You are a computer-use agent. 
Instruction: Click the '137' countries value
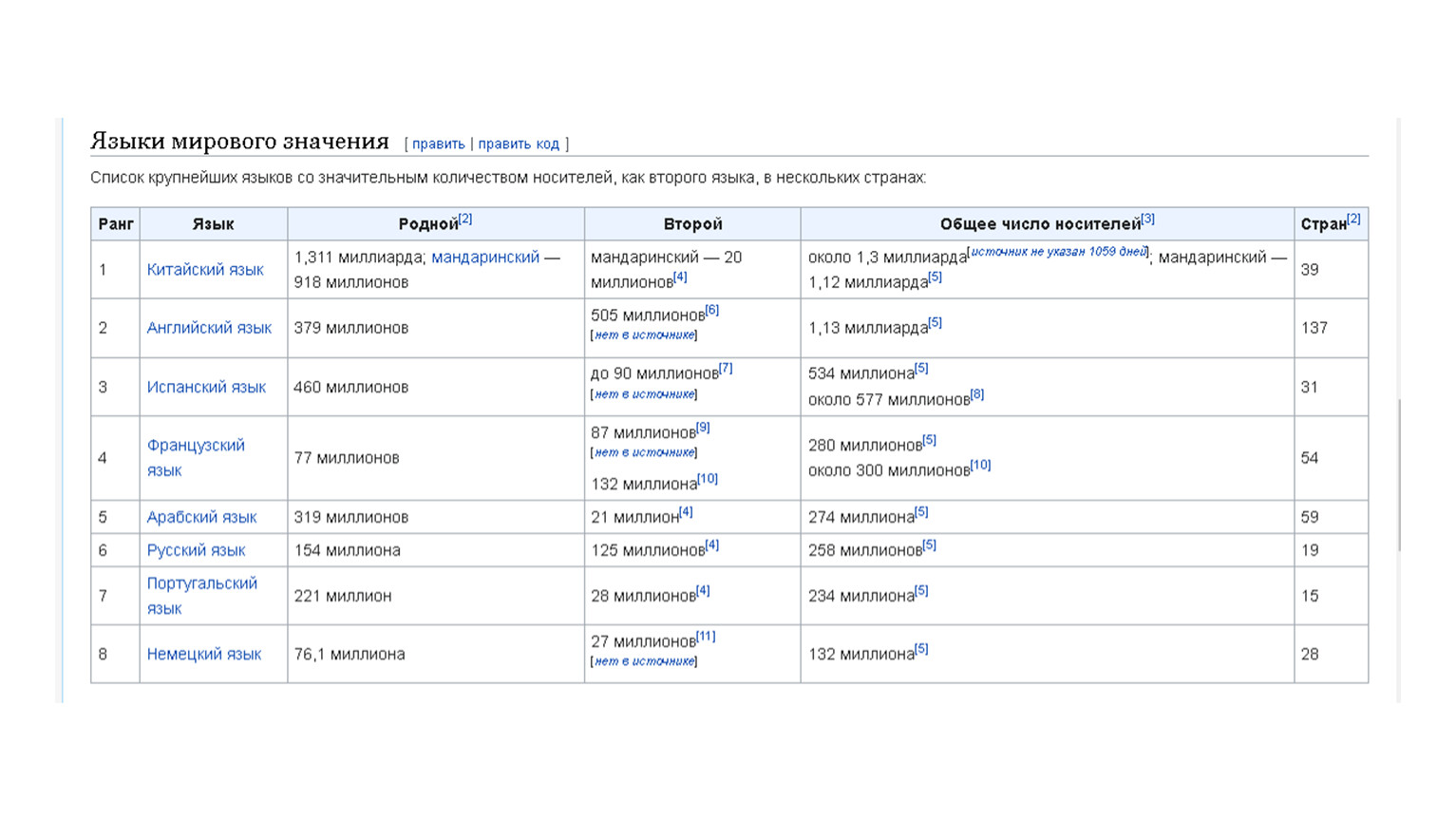click(x=1314, y=328)
